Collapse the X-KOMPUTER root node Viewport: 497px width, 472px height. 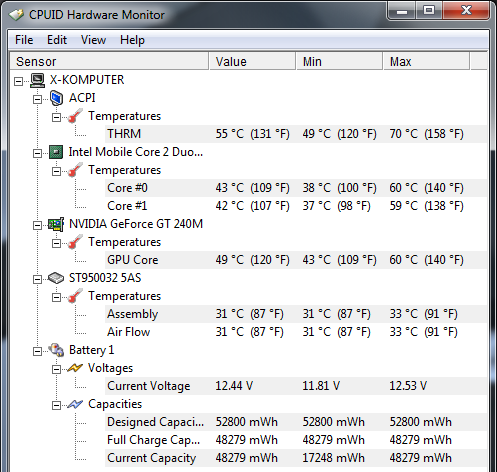(19, 81)
